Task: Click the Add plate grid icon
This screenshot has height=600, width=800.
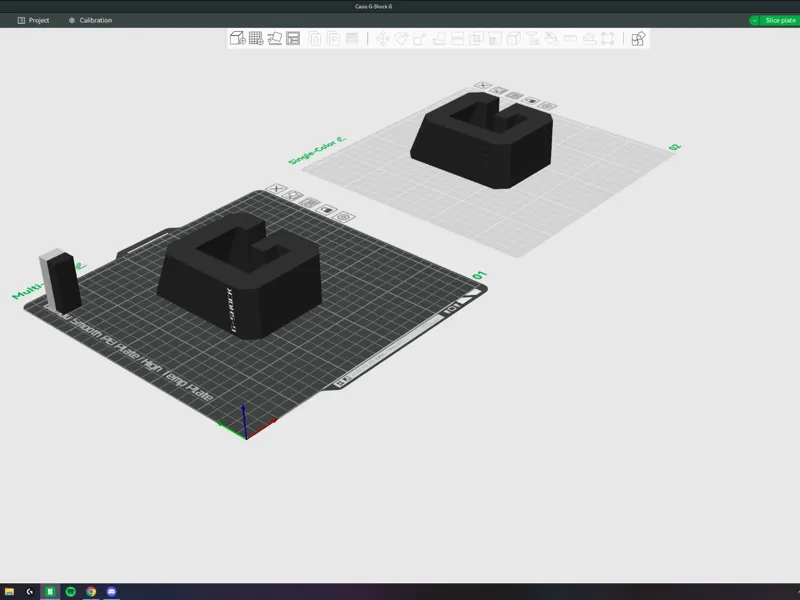Action: pyautogui.click(x=256, y=38)
